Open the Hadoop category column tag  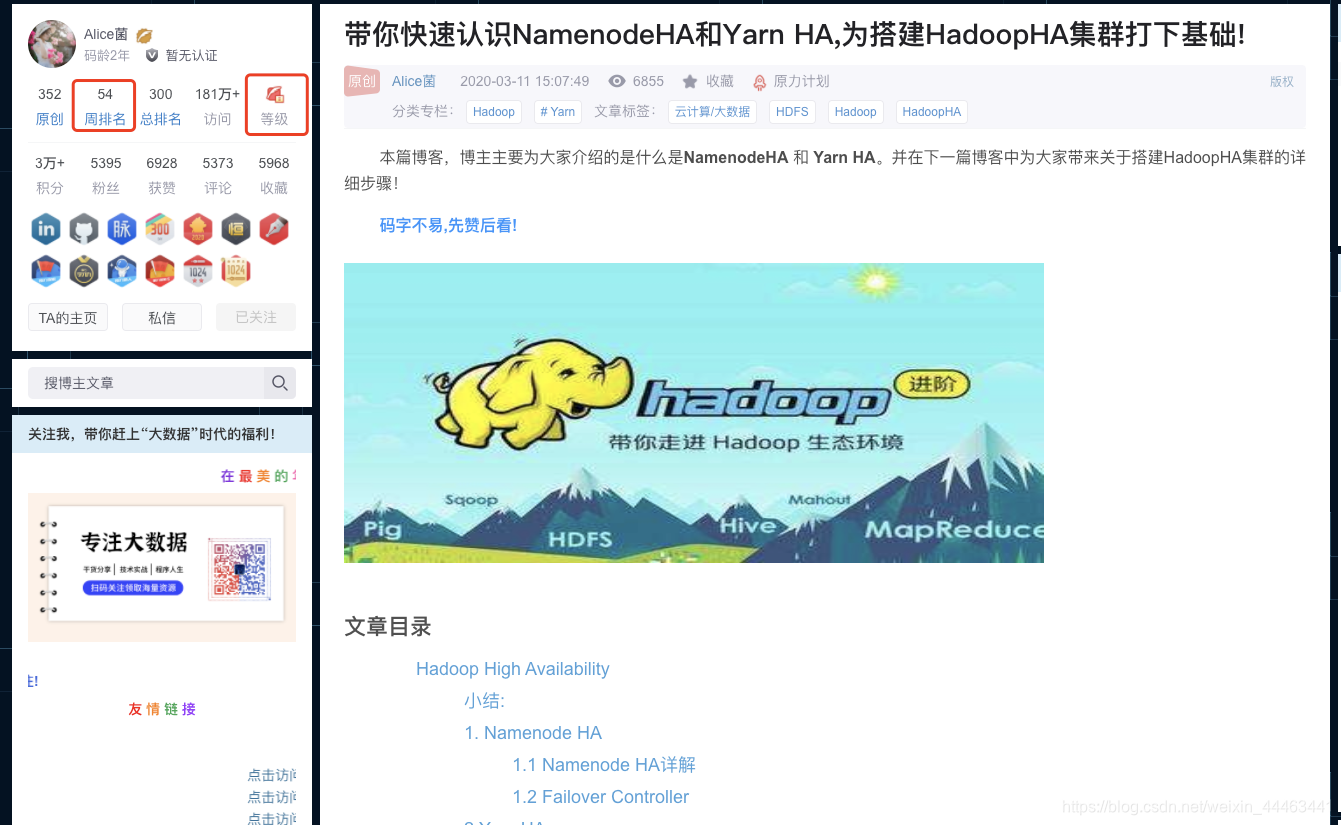point(494,112)
